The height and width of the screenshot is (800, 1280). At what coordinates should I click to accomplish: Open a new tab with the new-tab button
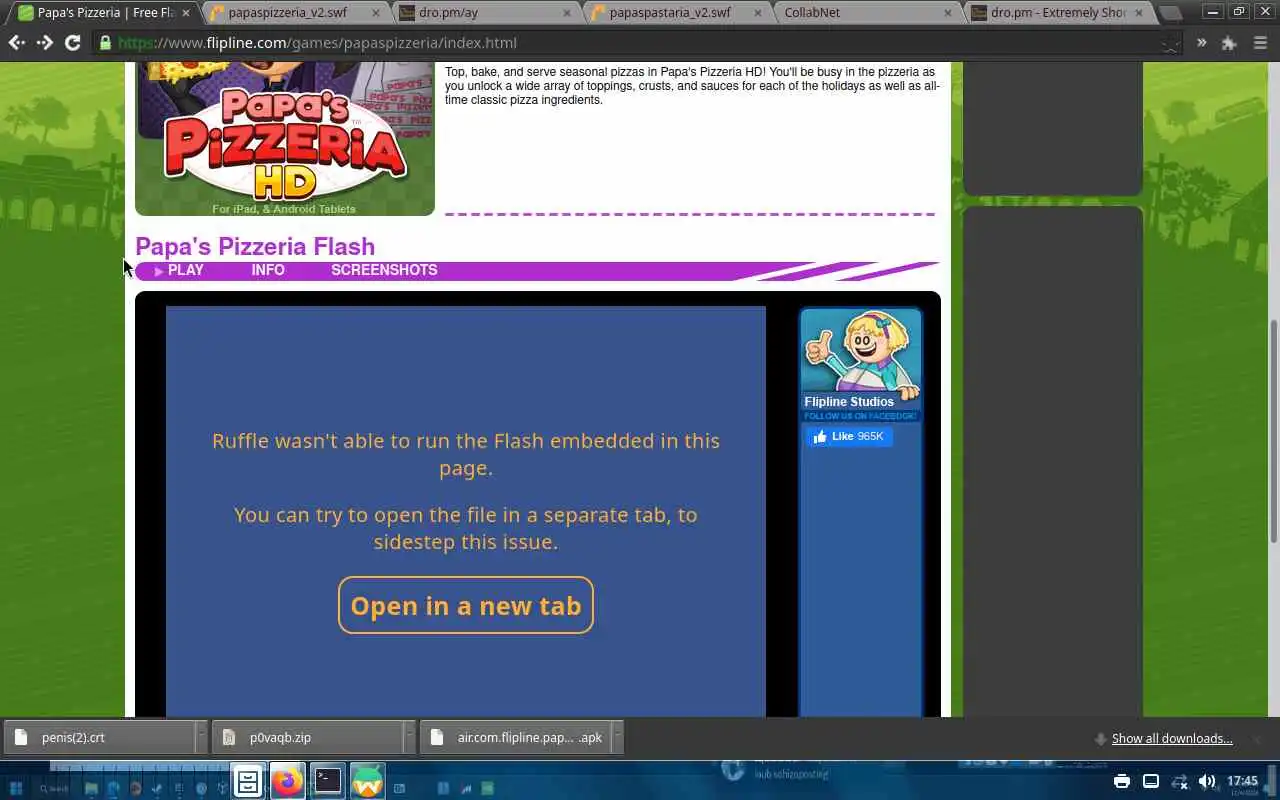pos(1170,13)
